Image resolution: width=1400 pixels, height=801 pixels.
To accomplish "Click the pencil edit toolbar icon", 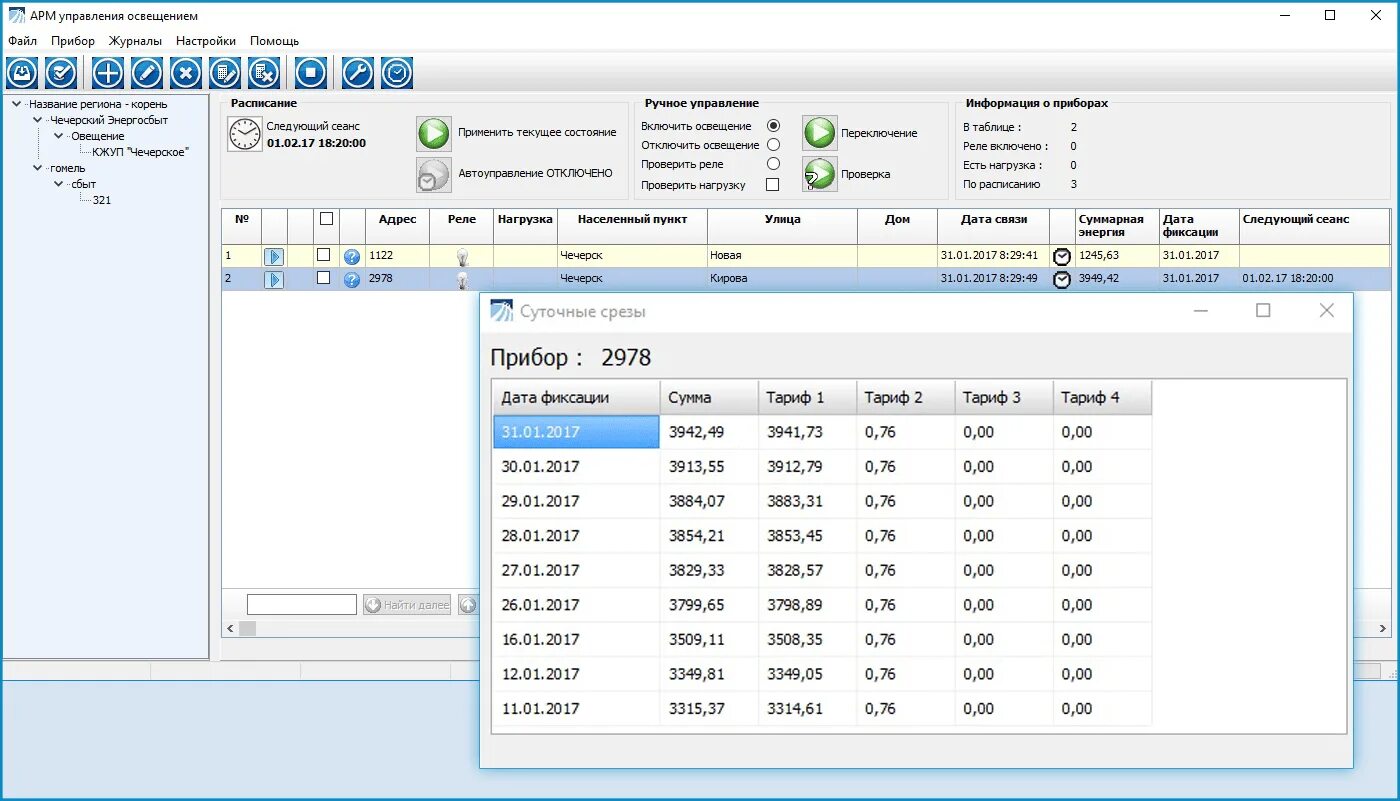I will [147, 73].
